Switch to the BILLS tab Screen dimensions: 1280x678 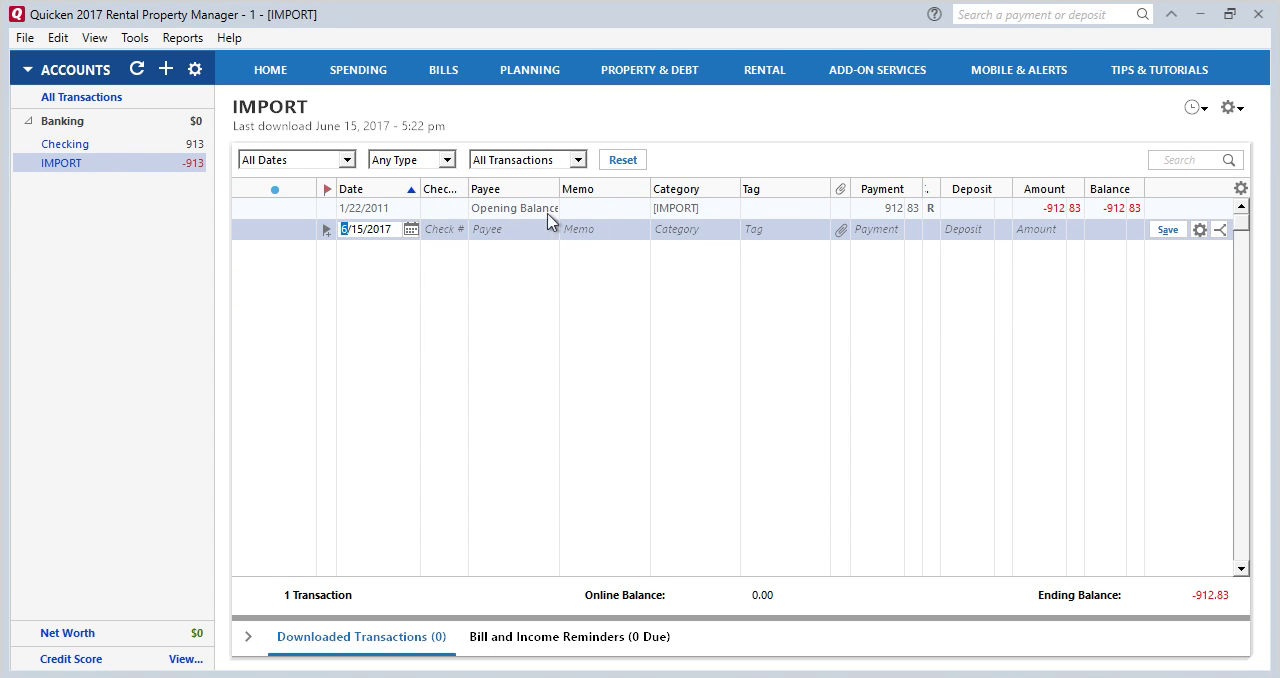coord(443,70)
